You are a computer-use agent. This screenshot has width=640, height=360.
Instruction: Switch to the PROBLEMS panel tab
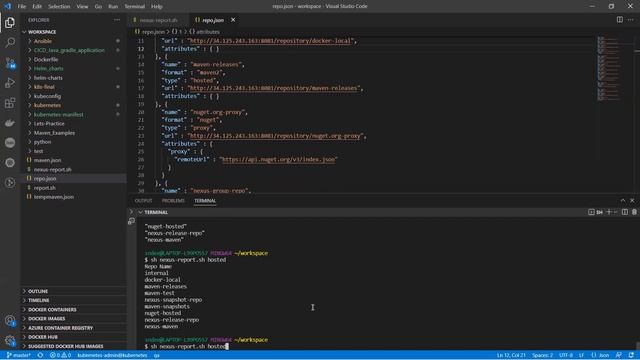pyautogui.click(x=173, y=201)
